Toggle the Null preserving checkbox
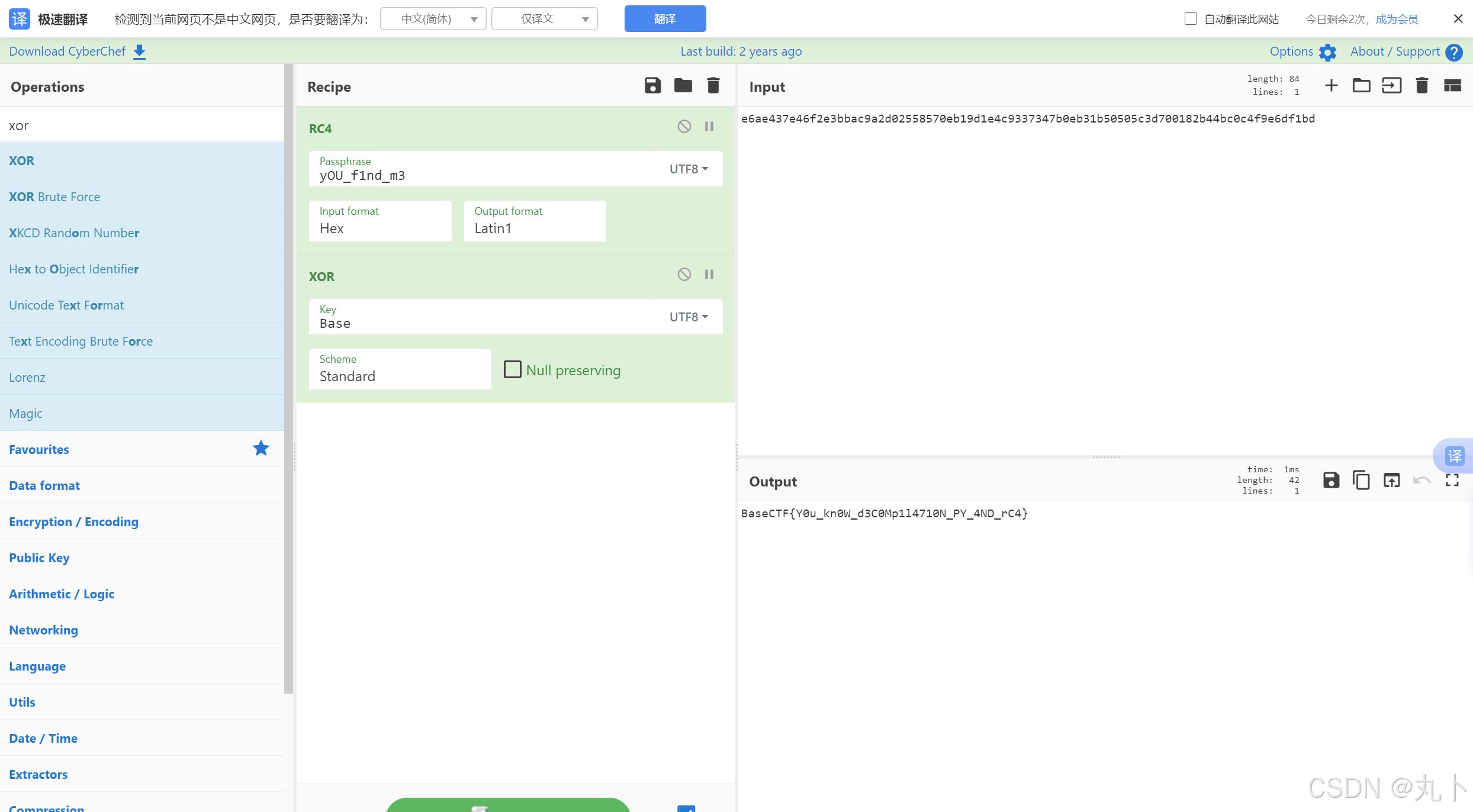This screenshot has height=812, width=1473. click(512, 369)
